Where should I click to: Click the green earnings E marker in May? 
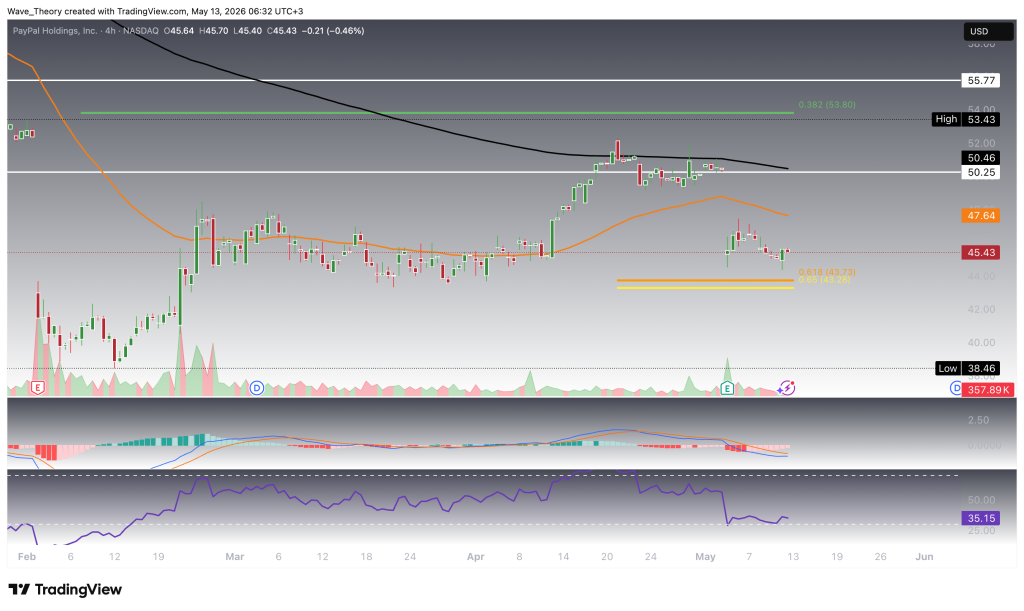point(728,388)
